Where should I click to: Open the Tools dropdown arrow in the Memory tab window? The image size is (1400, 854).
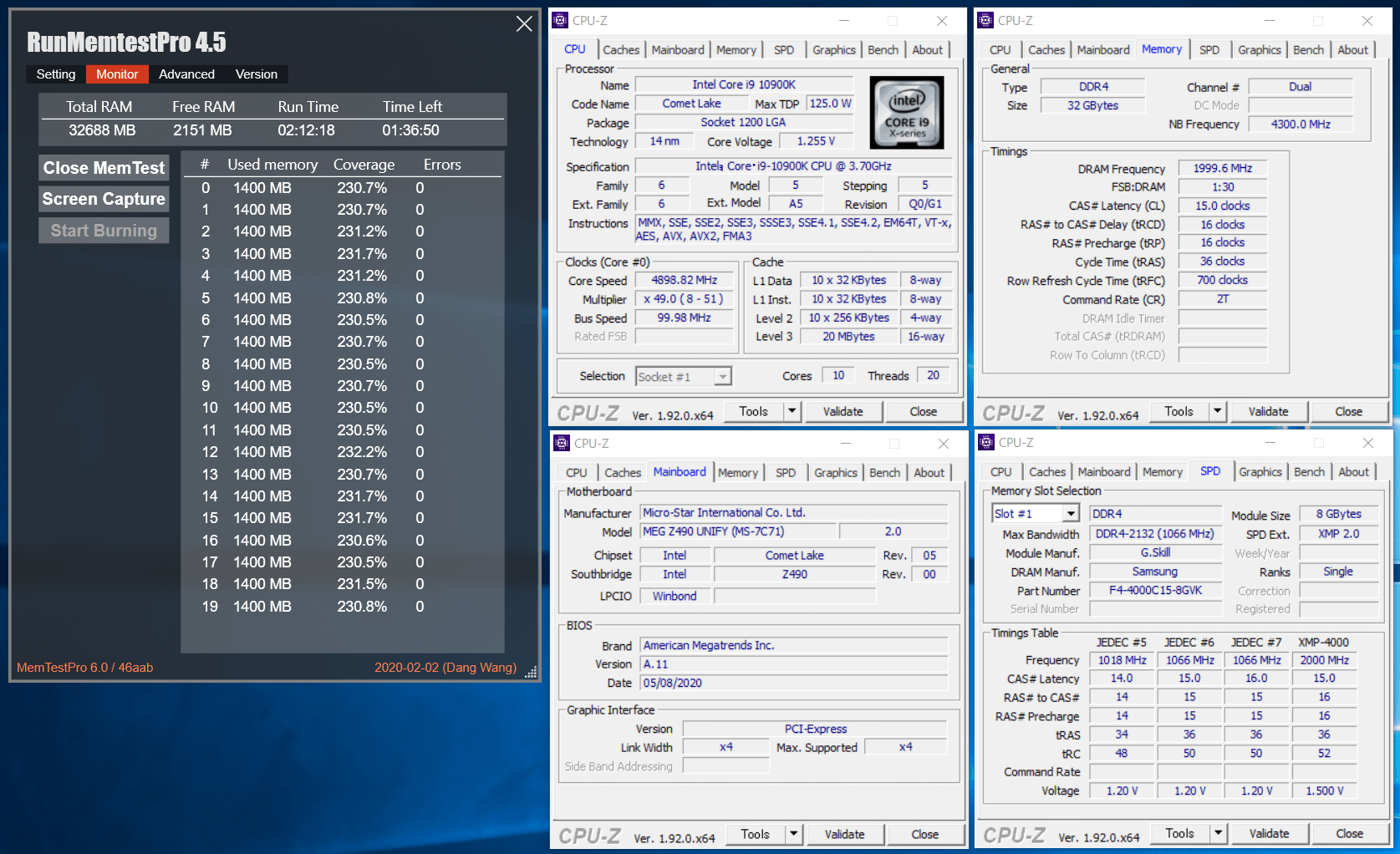coord(1218,411)
